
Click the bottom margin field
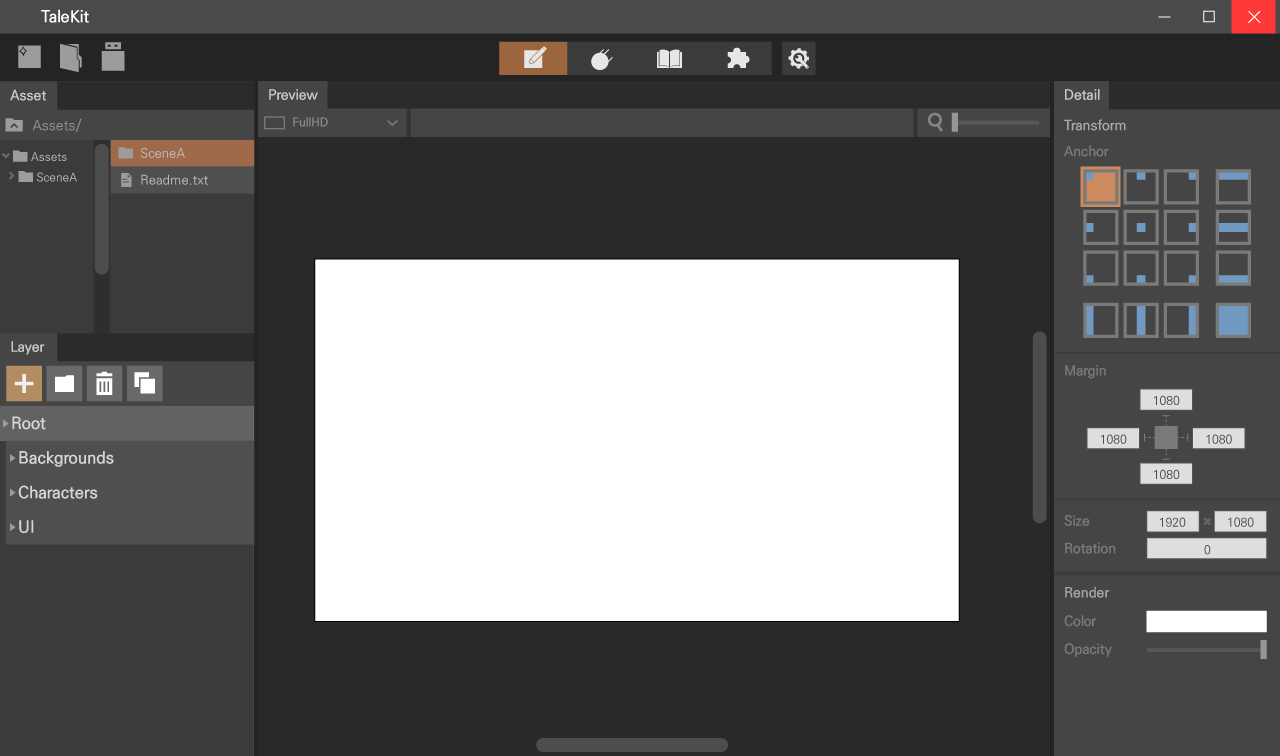coord(1166,474)
